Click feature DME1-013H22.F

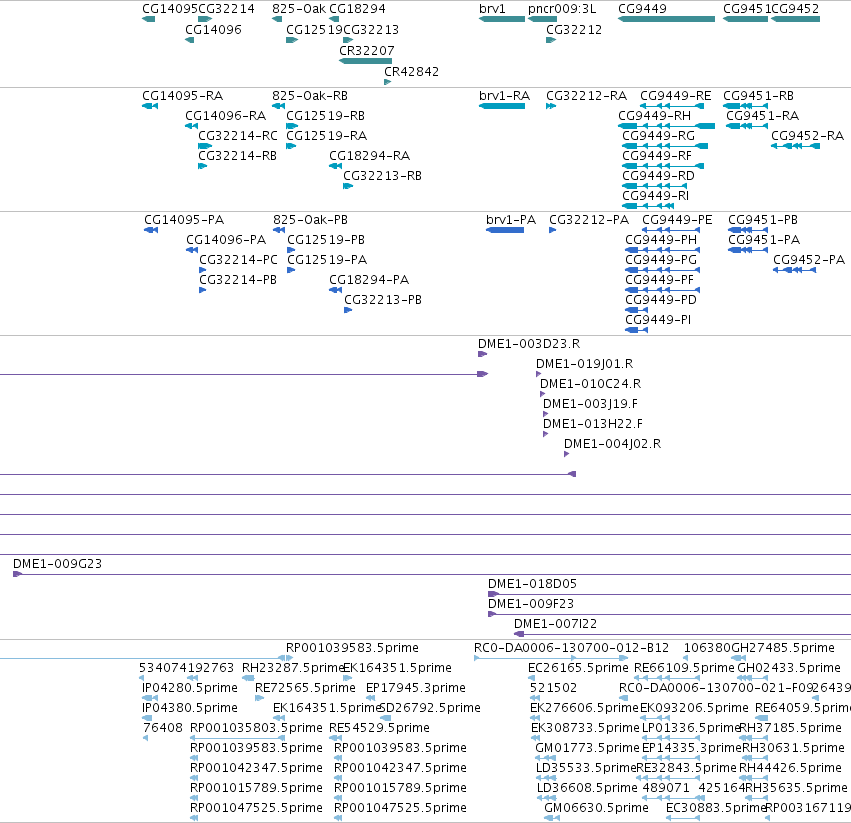coord(592,425)
